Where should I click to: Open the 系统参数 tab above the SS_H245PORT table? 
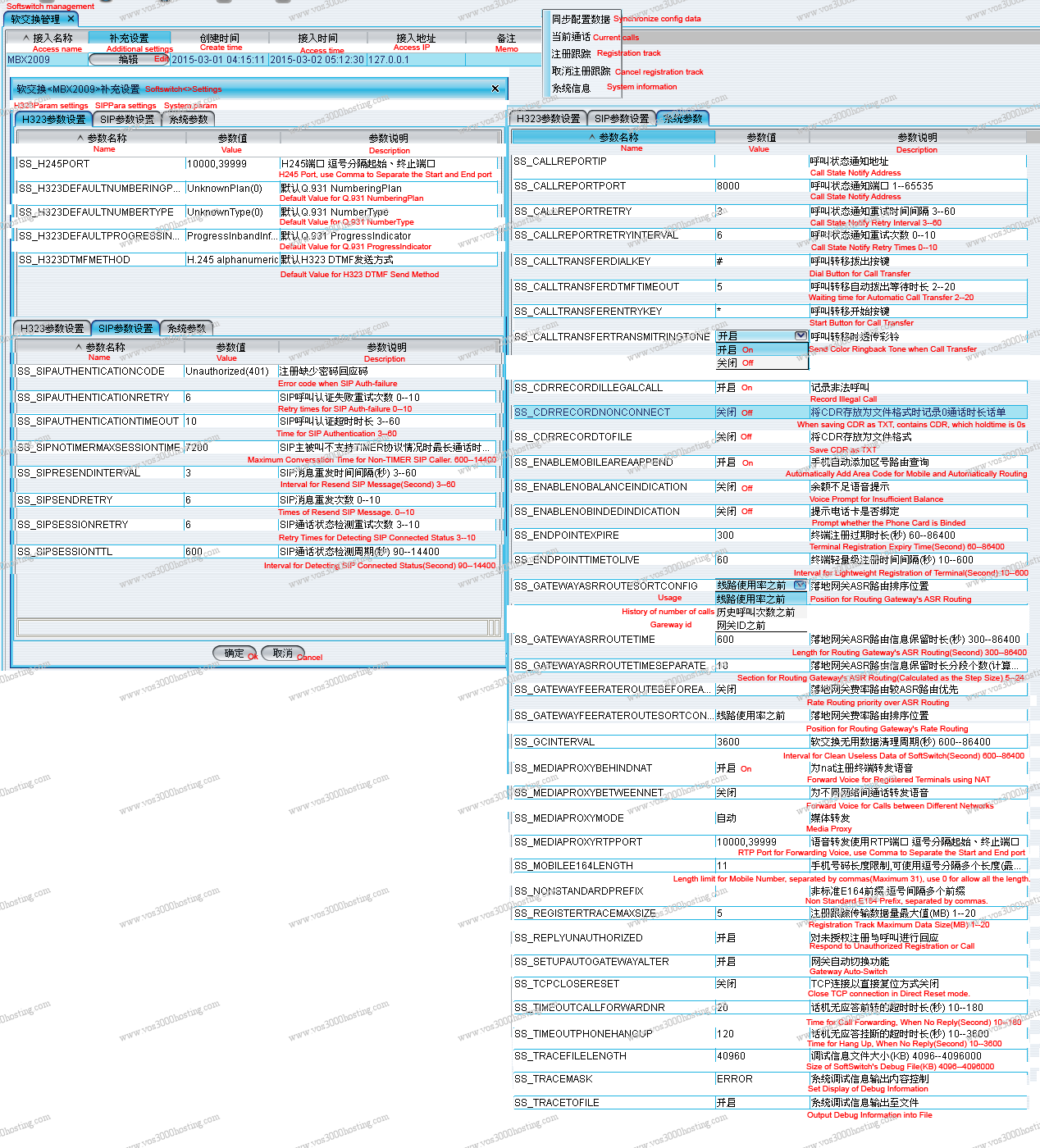[x=188, y=119]
